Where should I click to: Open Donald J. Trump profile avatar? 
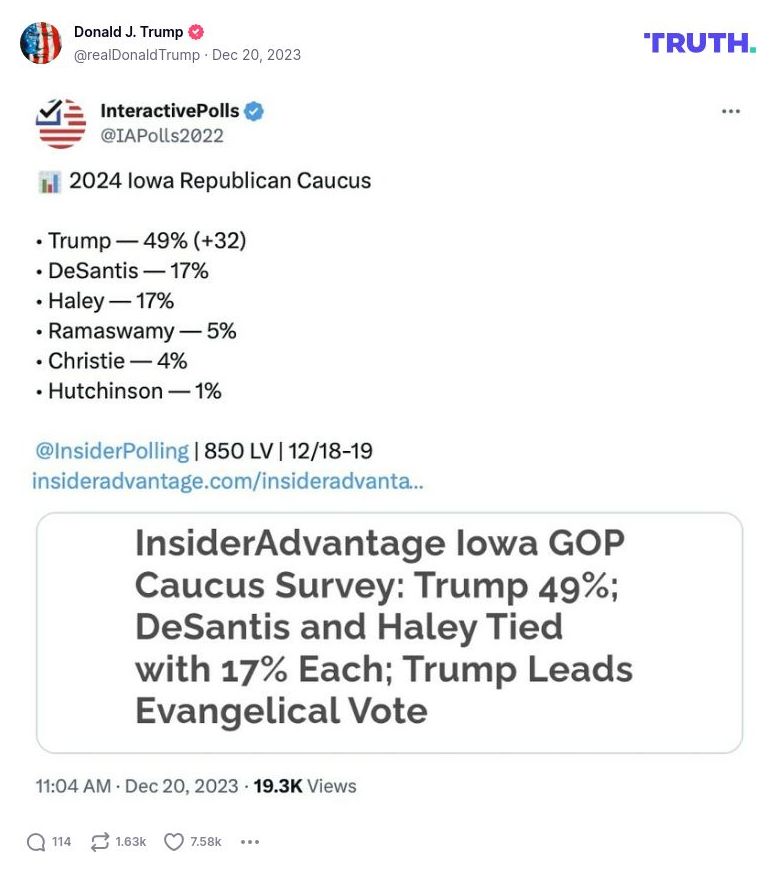click(41, 43)
